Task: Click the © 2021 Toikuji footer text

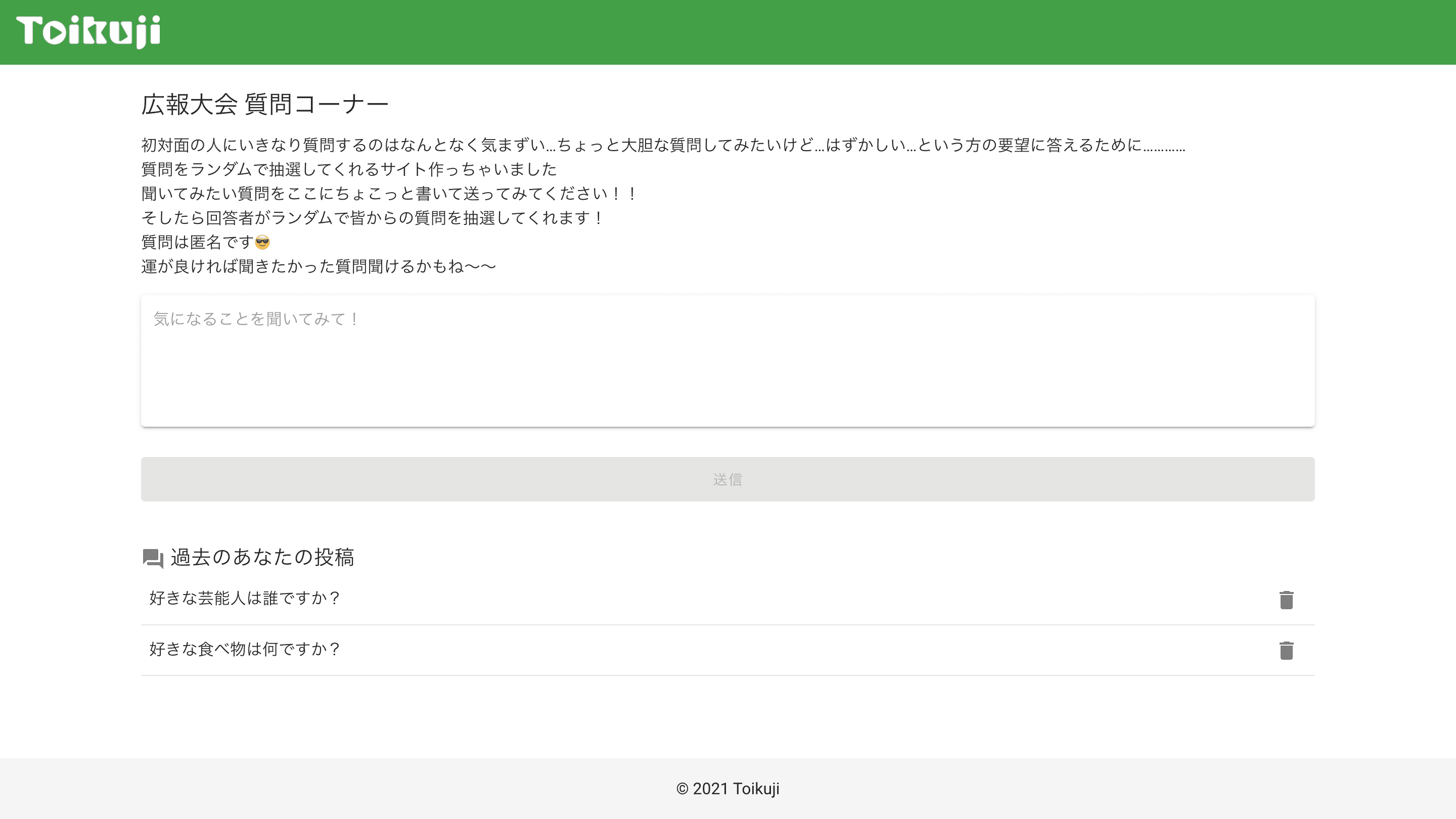Action: point(727,789)
